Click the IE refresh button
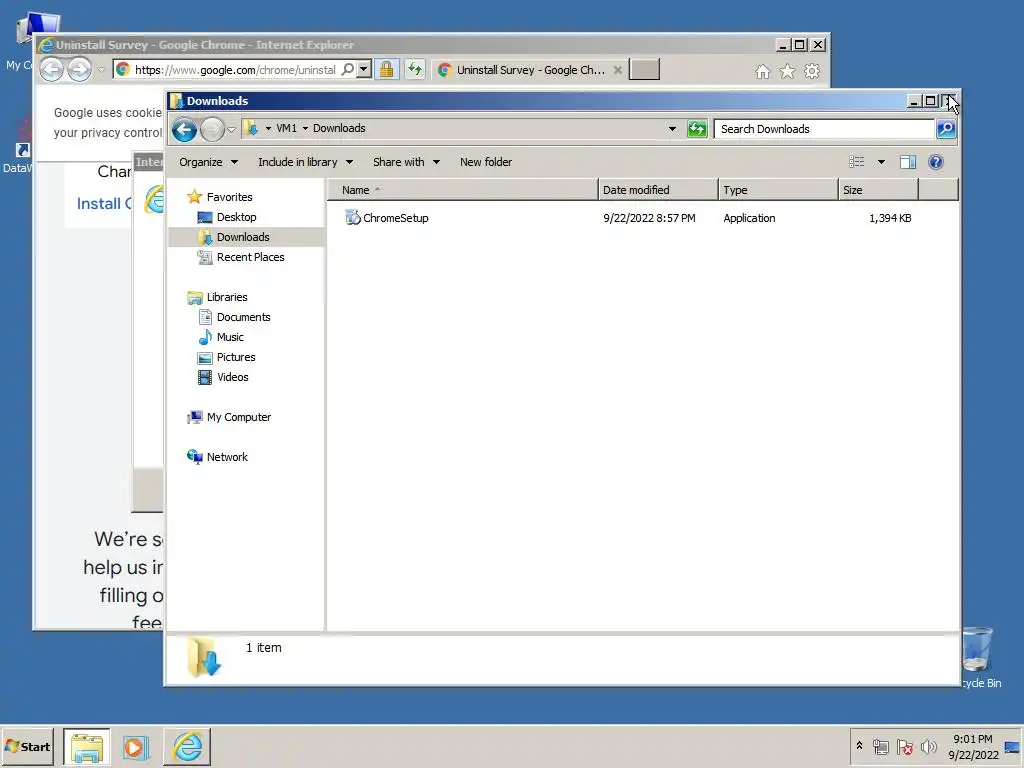The image size is (1024, 768). [x=415, y=69]
